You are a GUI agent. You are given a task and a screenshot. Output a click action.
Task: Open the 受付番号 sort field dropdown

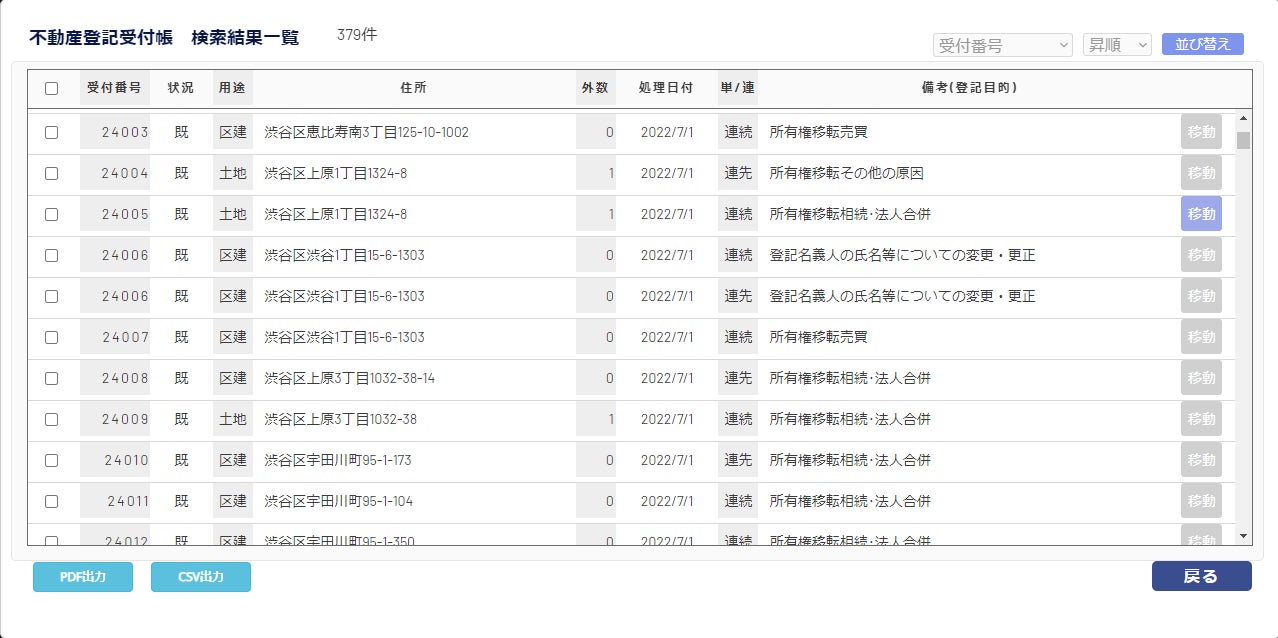[1003, 45]
